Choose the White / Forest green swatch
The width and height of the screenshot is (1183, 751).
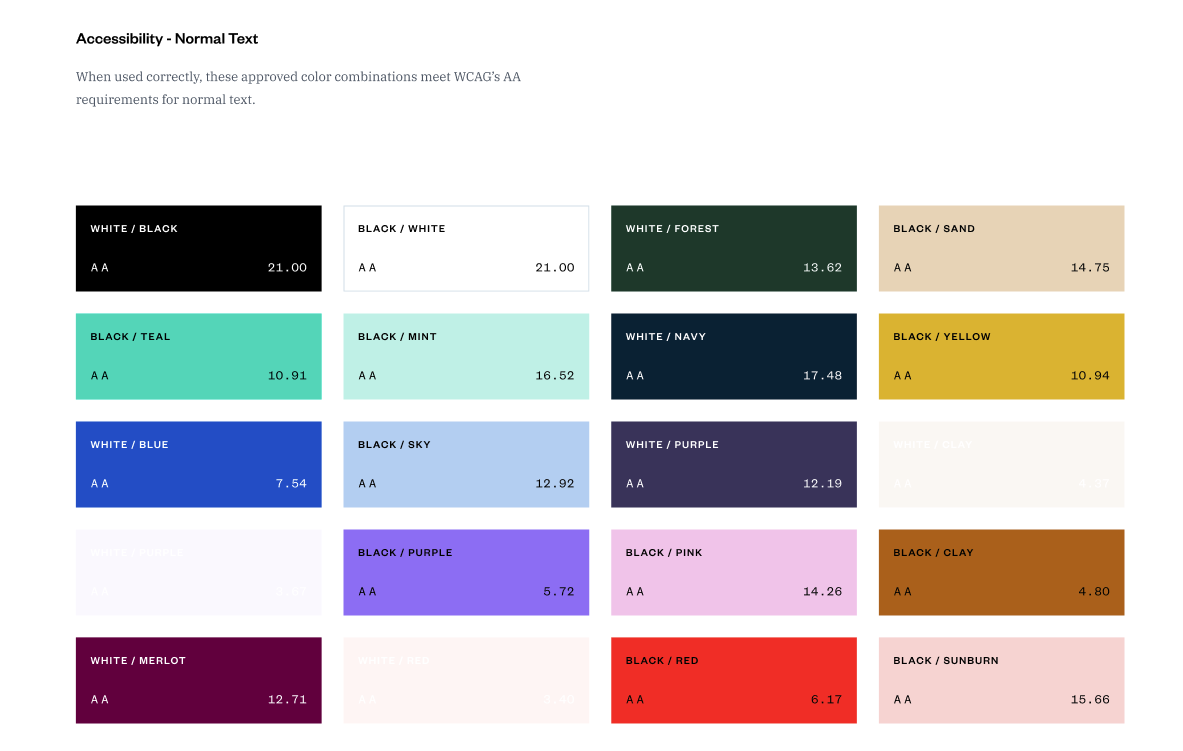point(733,248)
